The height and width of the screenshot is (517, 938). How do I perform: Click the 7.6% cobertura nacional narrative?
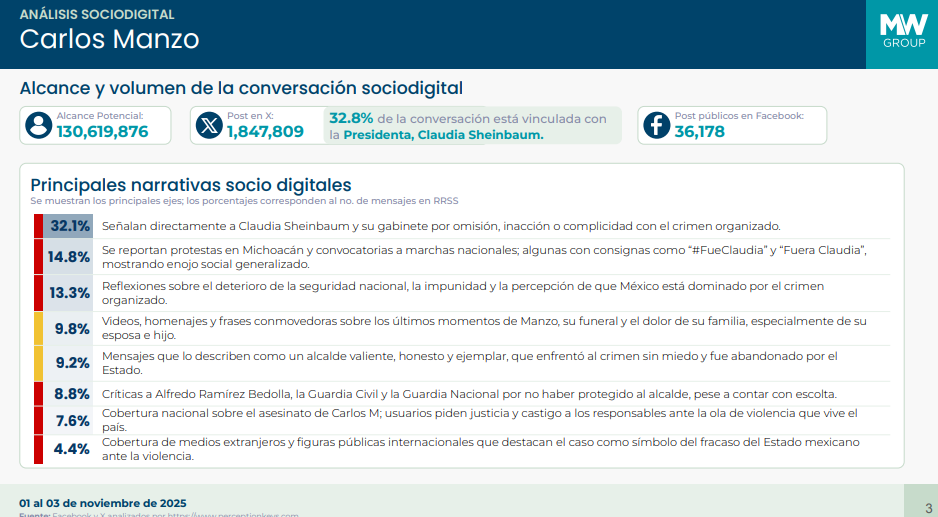[479, 419]
